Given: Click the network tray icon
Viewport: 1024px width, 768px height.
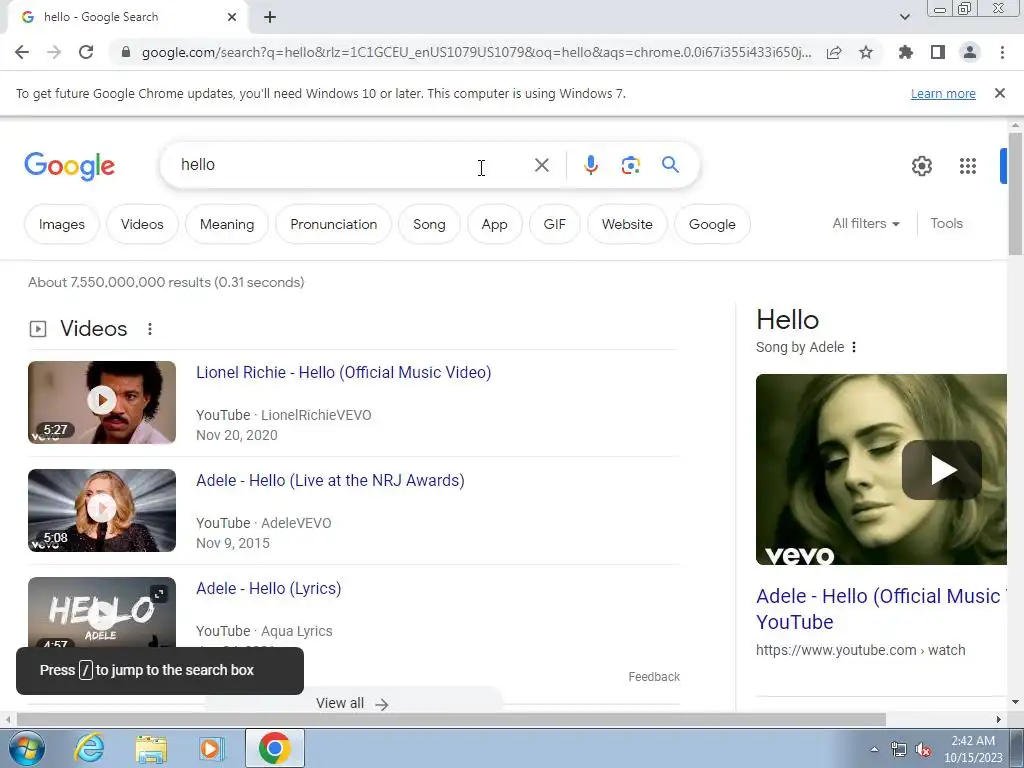Looking at the screenshot, I should pos(899,749).
